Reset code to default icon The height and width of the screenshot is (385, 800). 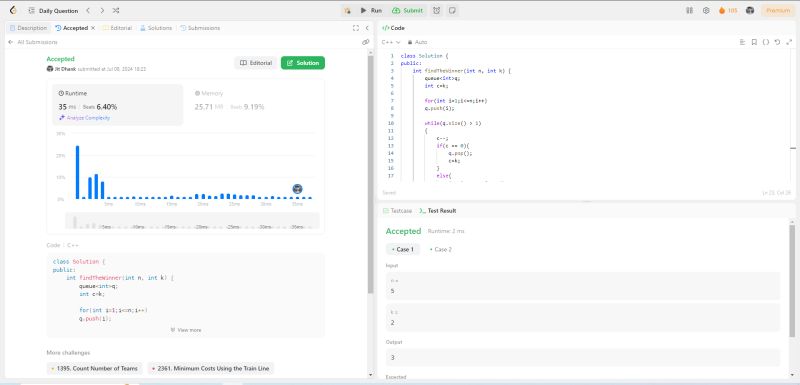(x=777, y=42)
